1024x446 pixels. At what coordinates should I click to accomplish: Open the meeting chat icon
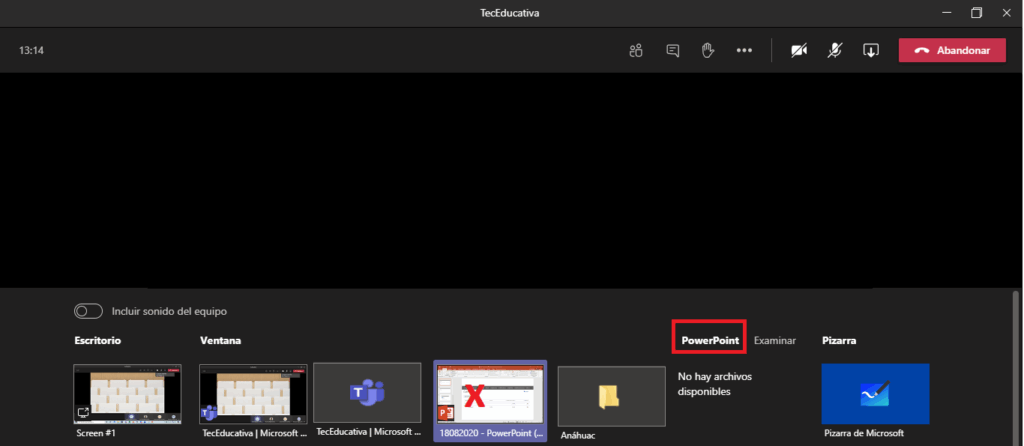[x=673, y=51]
